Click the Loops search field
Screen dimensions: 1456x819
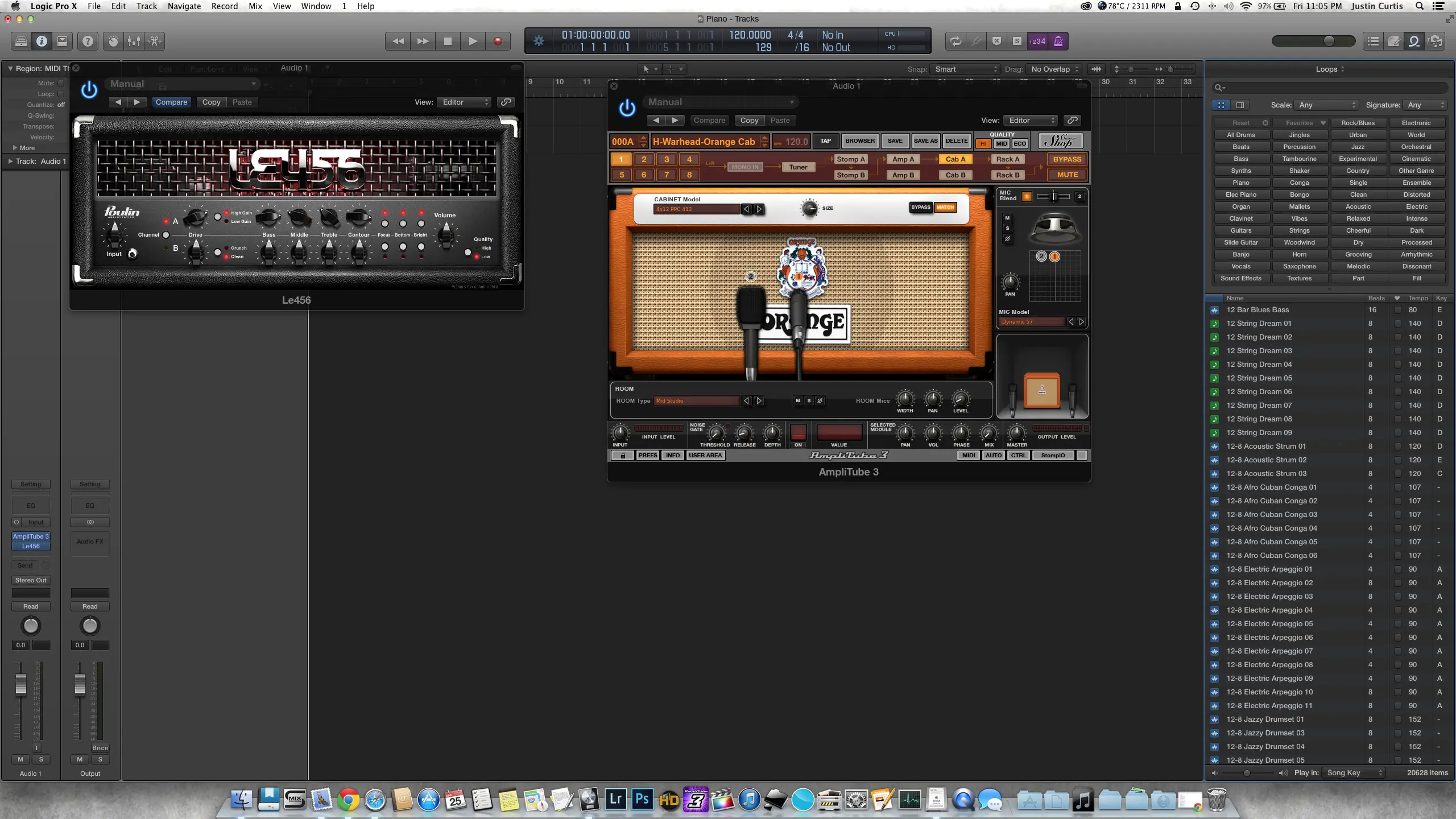point(1329,88)
